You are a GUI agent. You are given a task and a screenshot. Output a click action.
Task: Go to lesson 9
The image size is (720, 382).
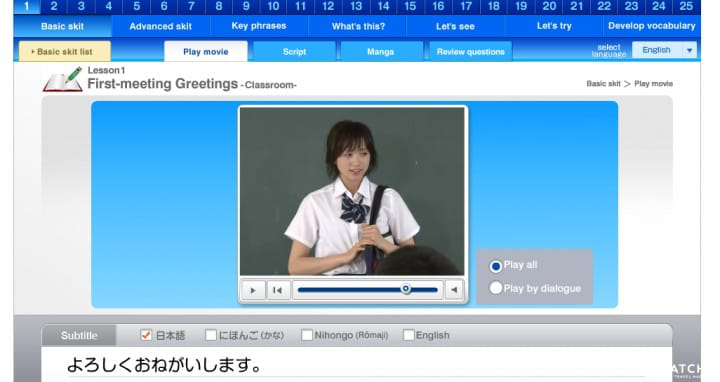[246, 6]
